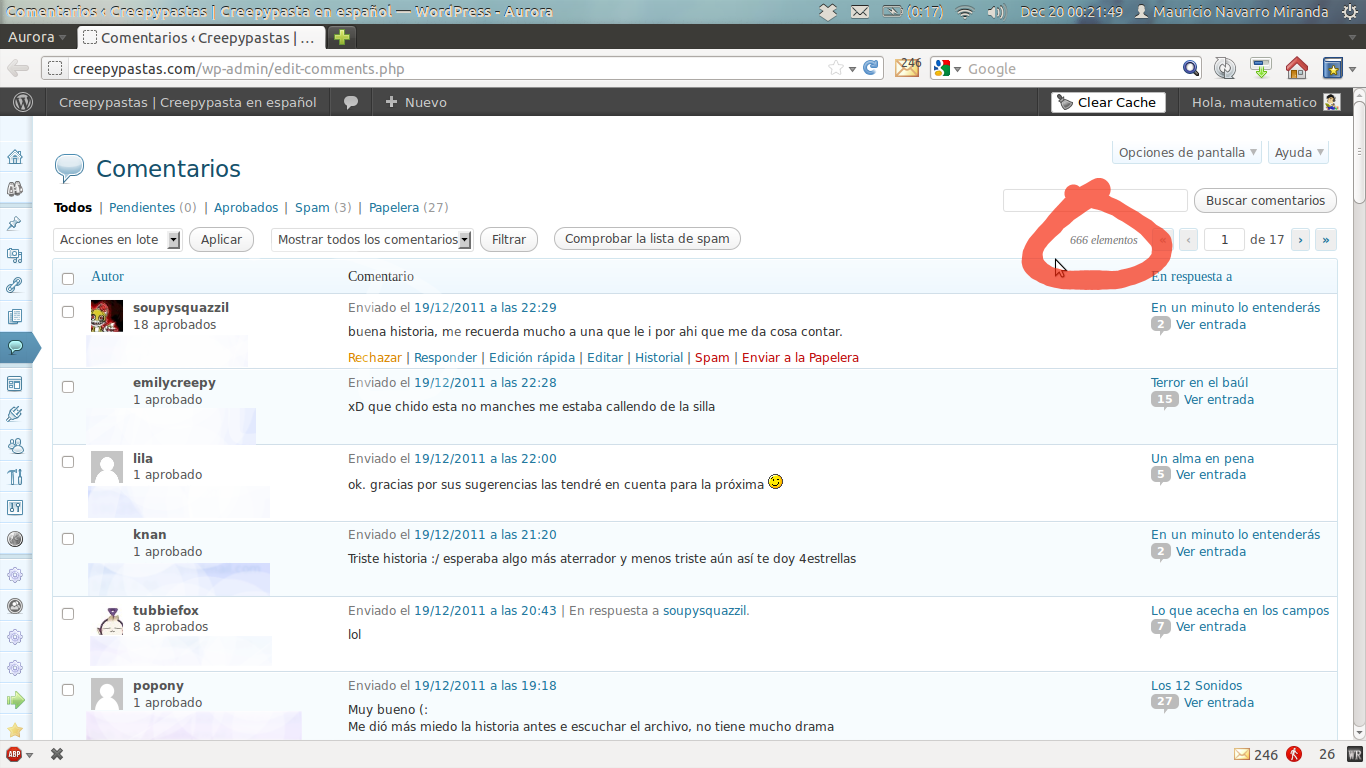Click the comment search input field
Image resolution: width=1366 pixels, height=768 pixels.
click(x=1095, y=201)
